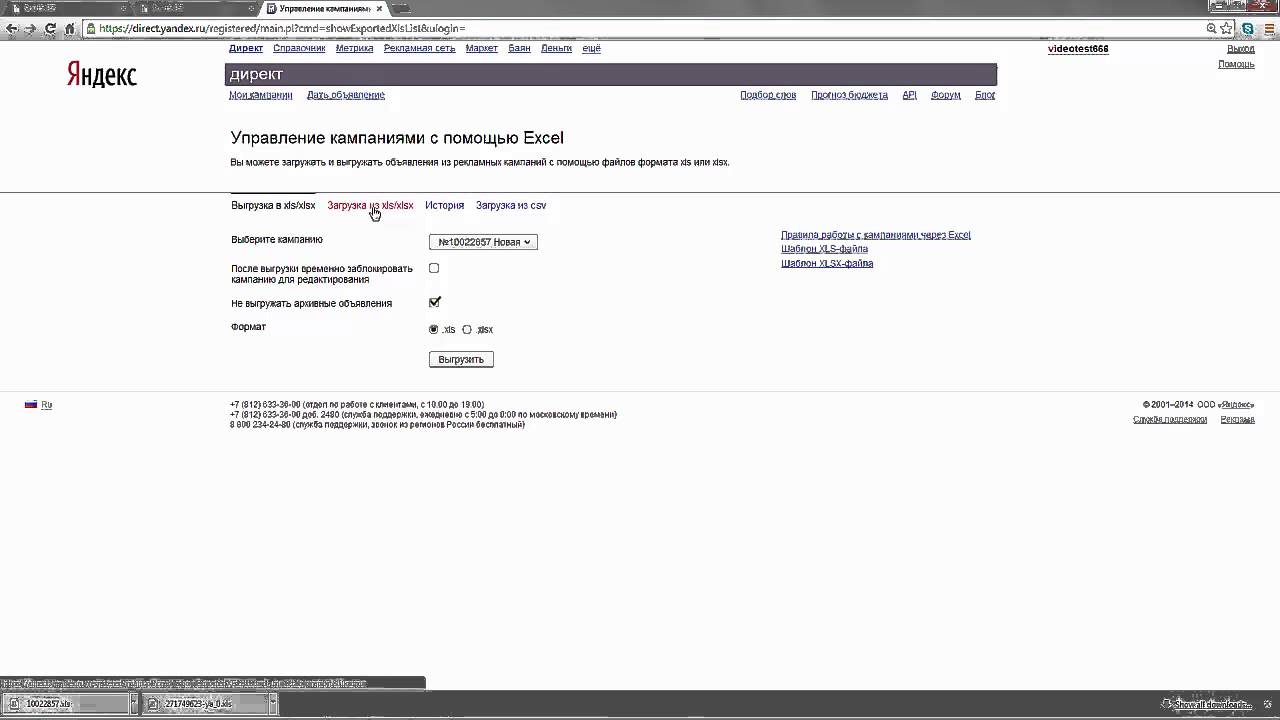Screen dimensions: 1280x720
Task: Select the .xls format radio button
Action: (433, 329)
